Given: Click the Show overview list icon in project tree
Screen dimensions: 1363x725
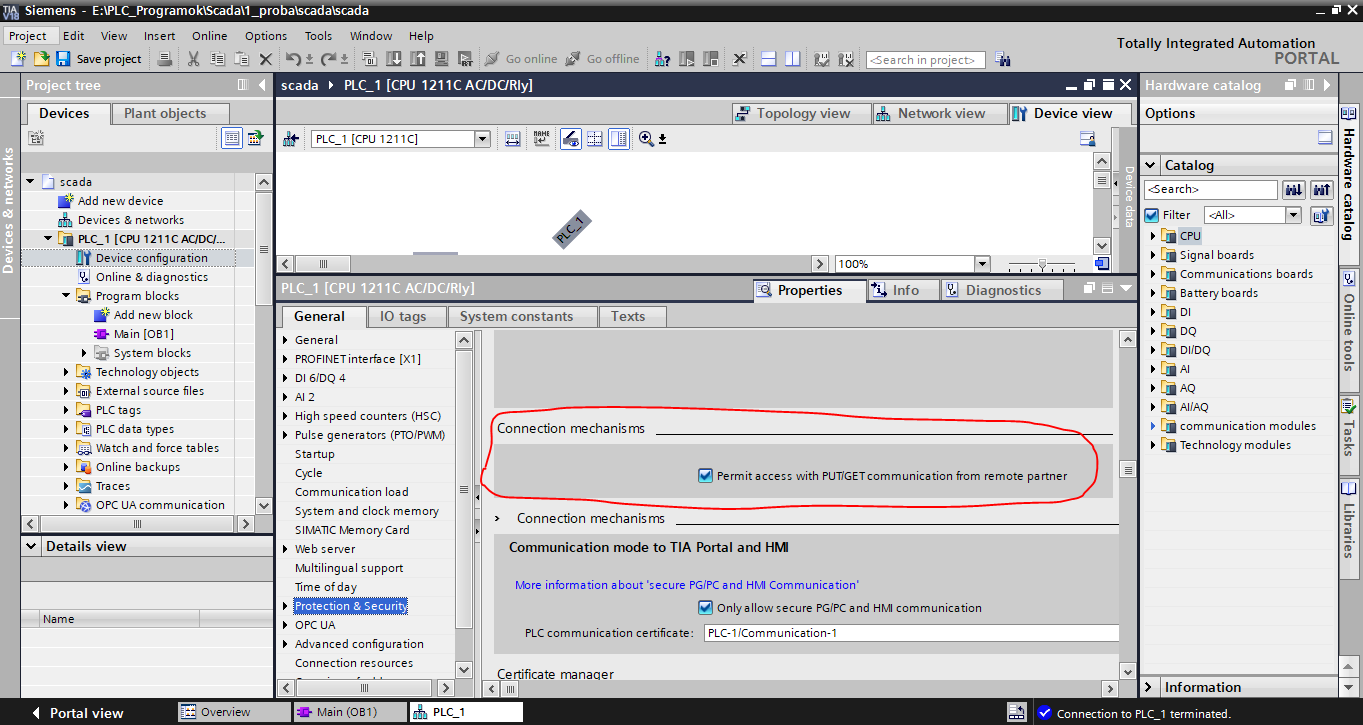Looking at the screenshot, I should (232, 138).
